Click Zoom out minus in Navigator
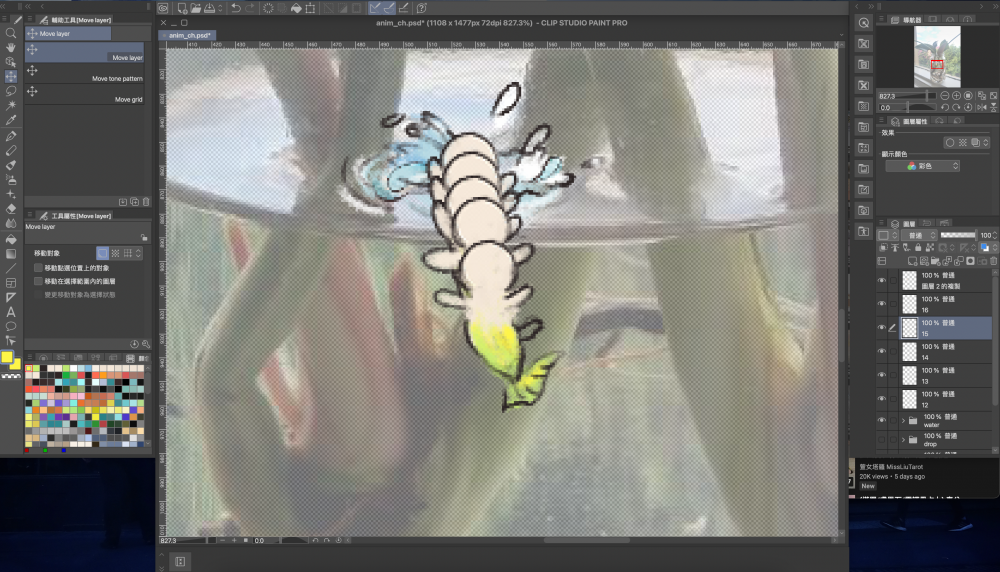Image resolution: width=1000 pixels, height=572 pixels. pyautogui.click(x=945, y=96)
